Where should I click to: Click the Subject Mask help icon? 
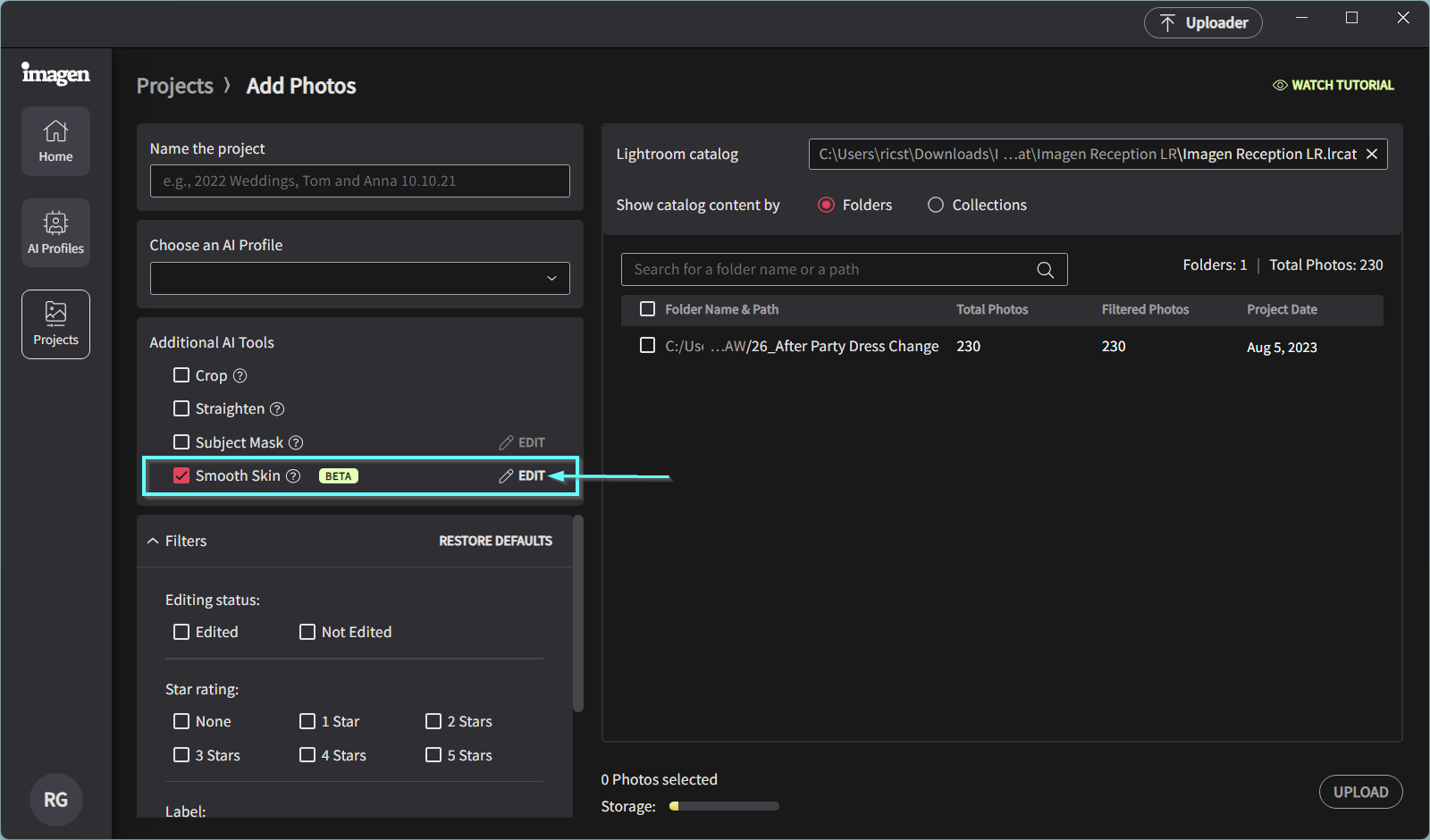coord(296,442)
